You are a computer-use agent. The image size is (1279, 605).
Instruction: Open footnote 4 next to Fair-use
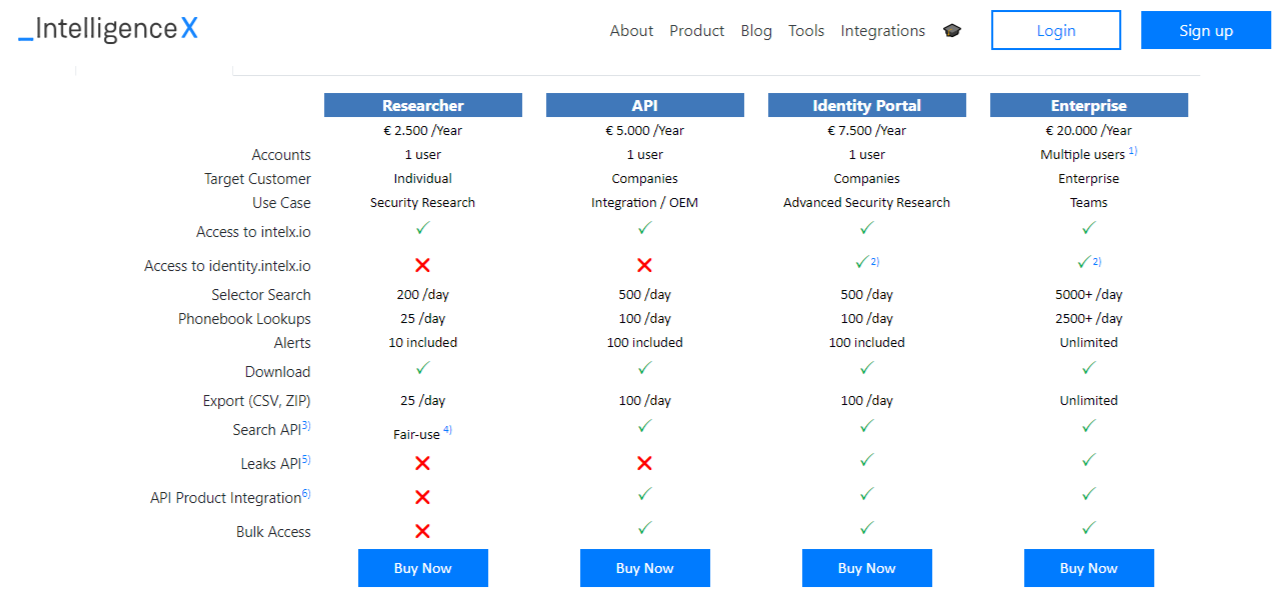coord(448,431)
